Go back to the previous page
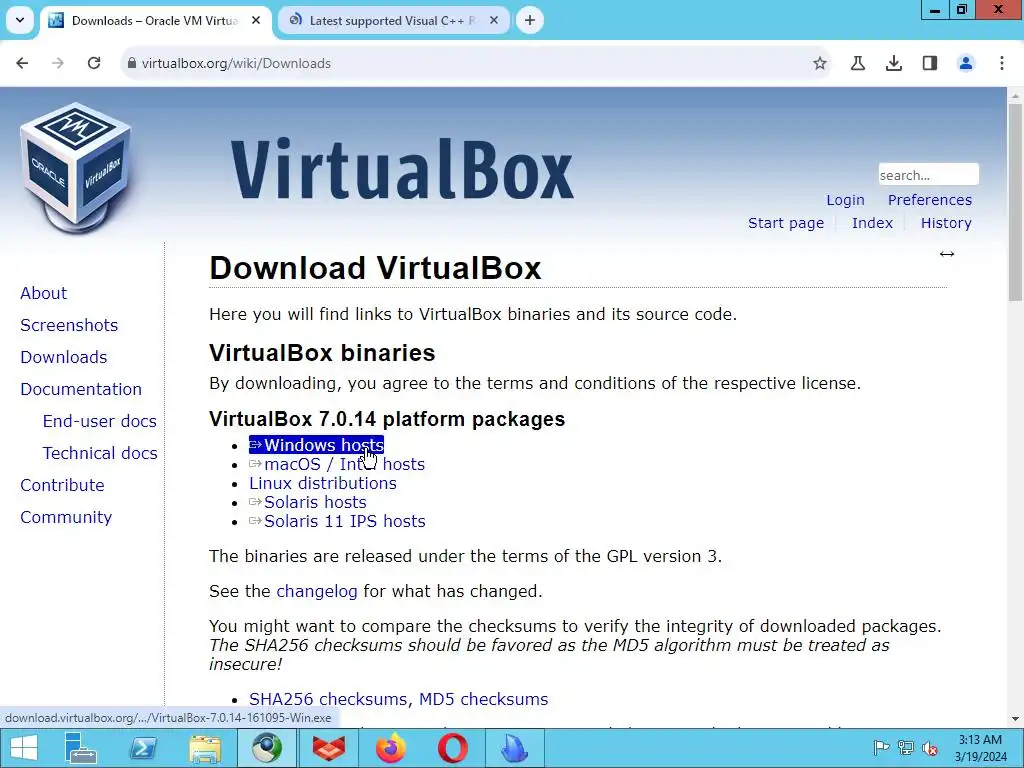1024x768 pixels. (x=22, y=63)
